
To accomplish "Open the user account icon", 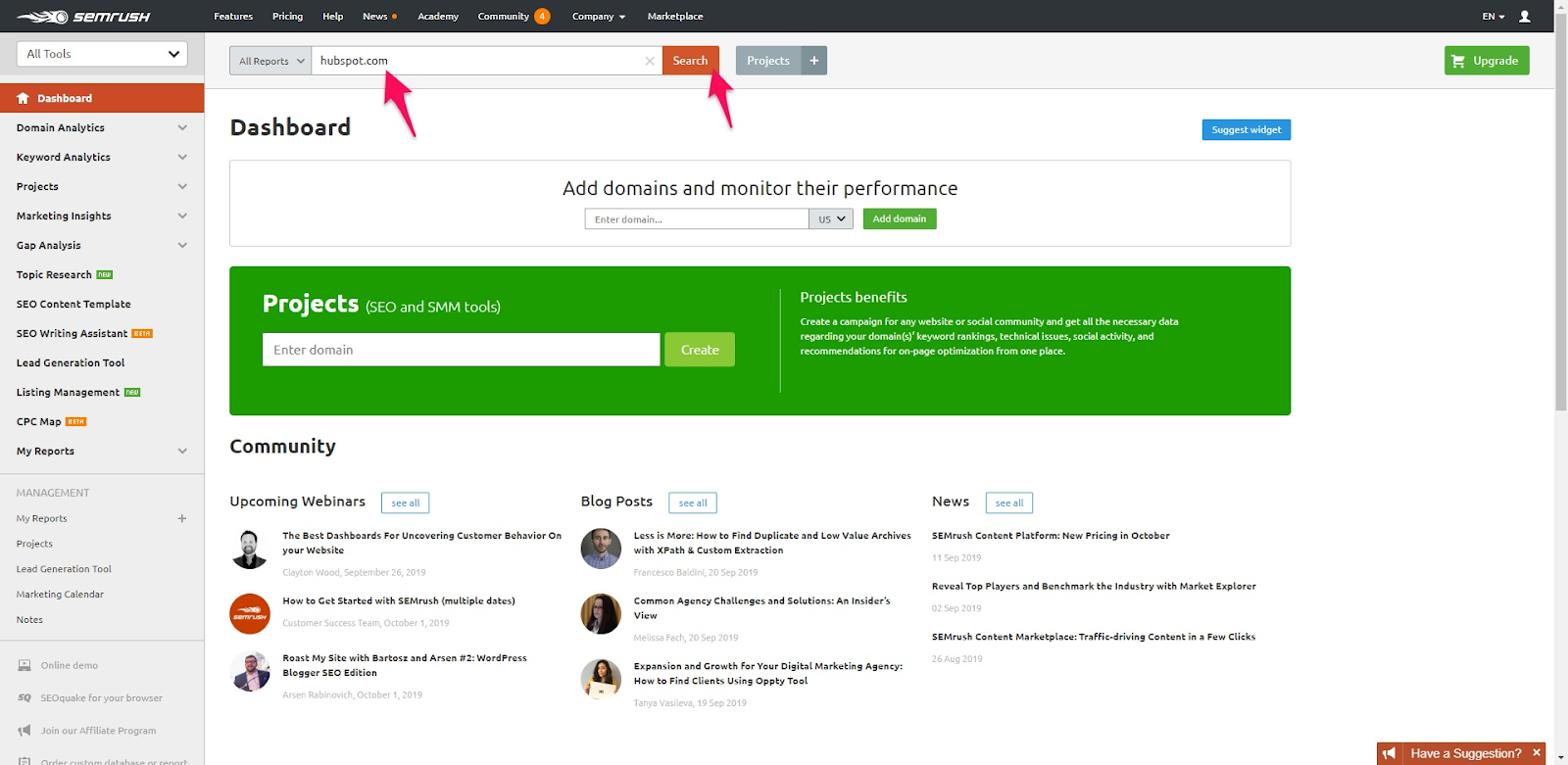I will (1524, 17).
